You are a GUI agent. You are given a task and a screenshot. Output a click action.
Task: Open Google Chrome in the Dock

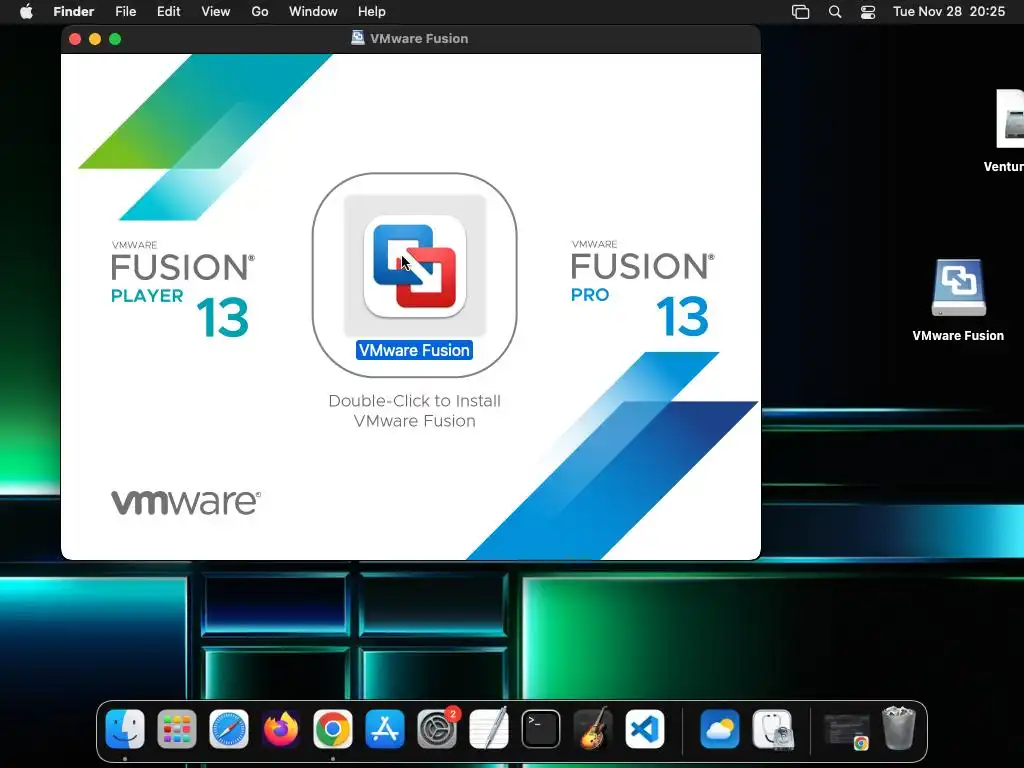[332, 729]
